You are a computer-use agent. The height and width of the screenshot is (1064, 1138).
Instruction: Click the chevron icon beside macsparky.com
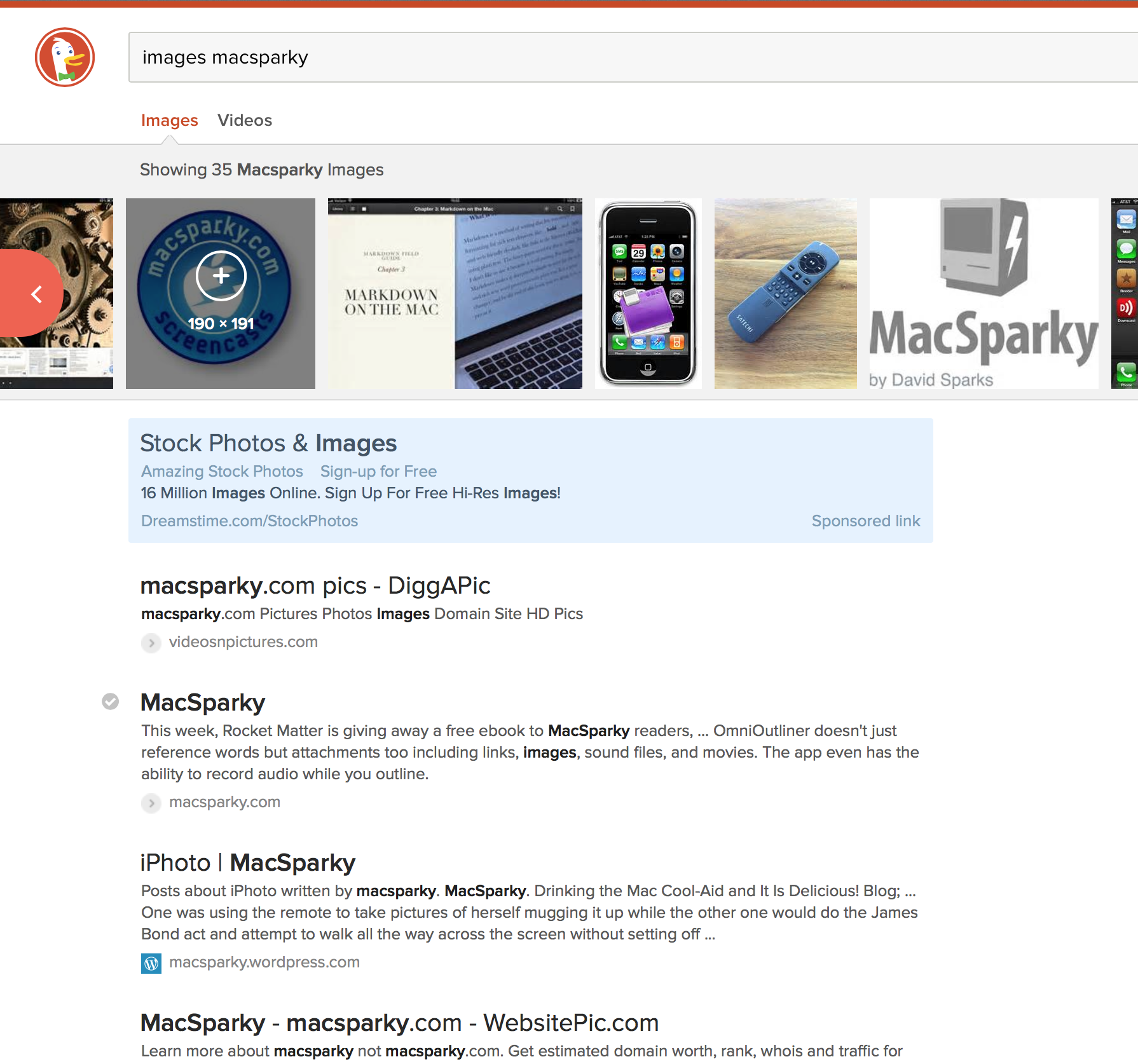[151, 803]
